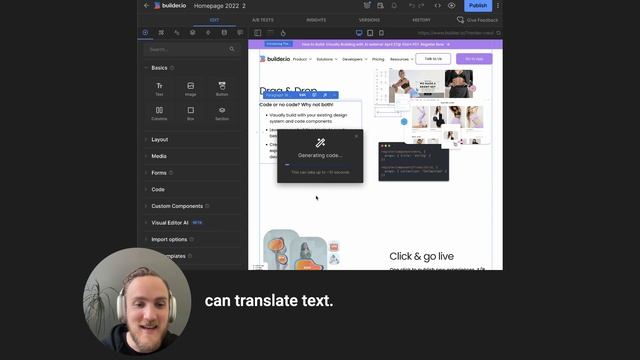
Task: Click the undo arrow icon
Action: point(411,6)
